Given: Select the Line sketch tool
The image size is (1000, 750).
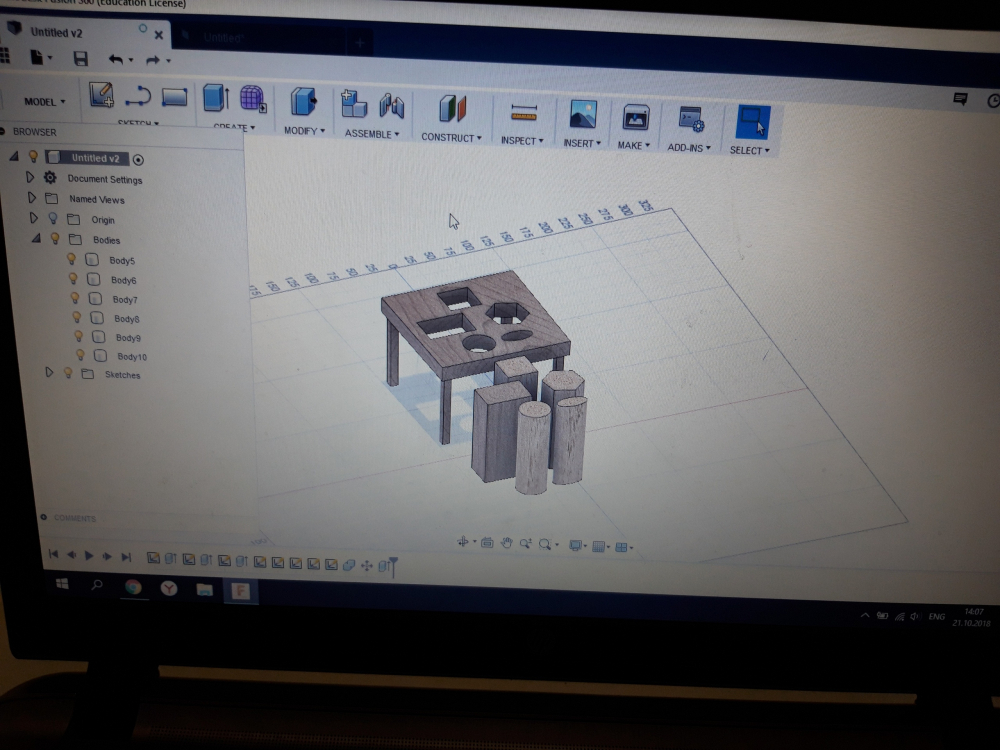Looking at the screenshot, I should (x=138, y=97).
